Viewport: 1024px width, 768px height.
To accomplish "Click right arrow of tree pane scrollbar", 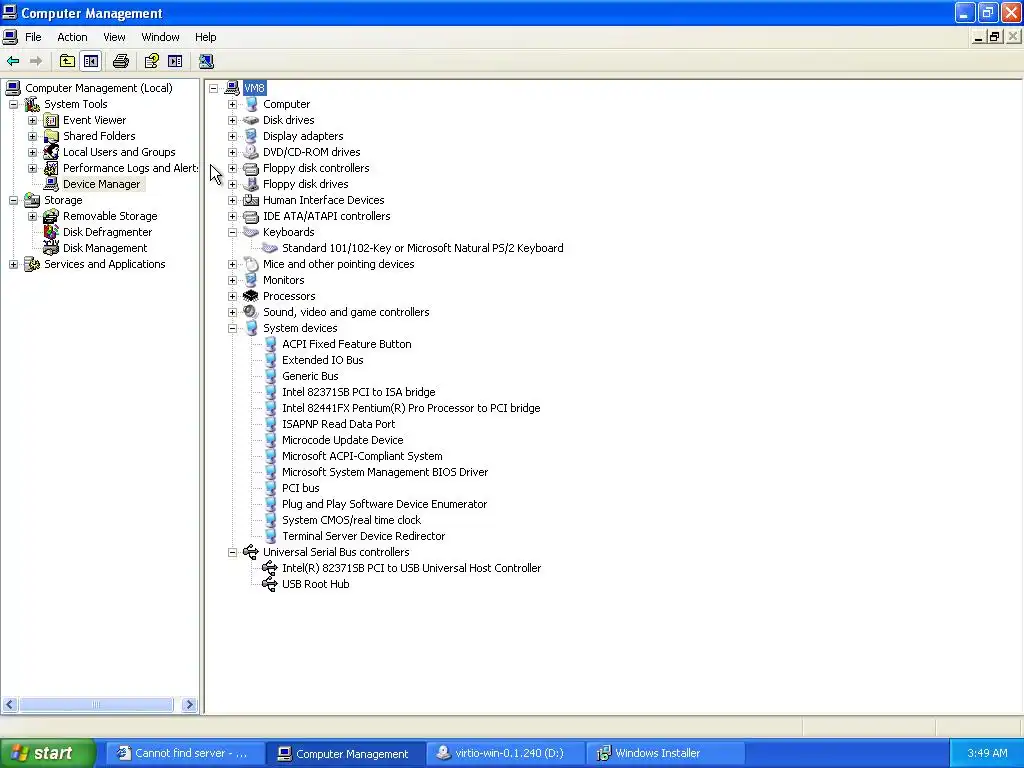I will pos(189,705).
